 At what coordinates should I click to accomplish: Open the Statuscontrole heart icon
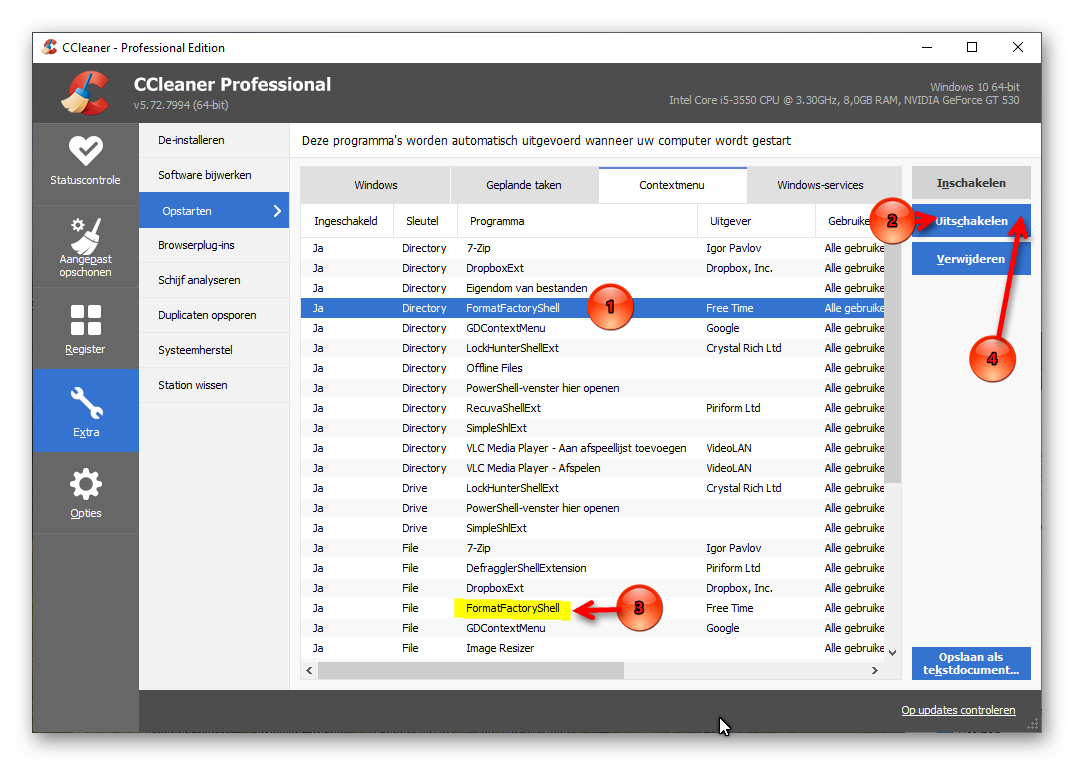(86, 151)
